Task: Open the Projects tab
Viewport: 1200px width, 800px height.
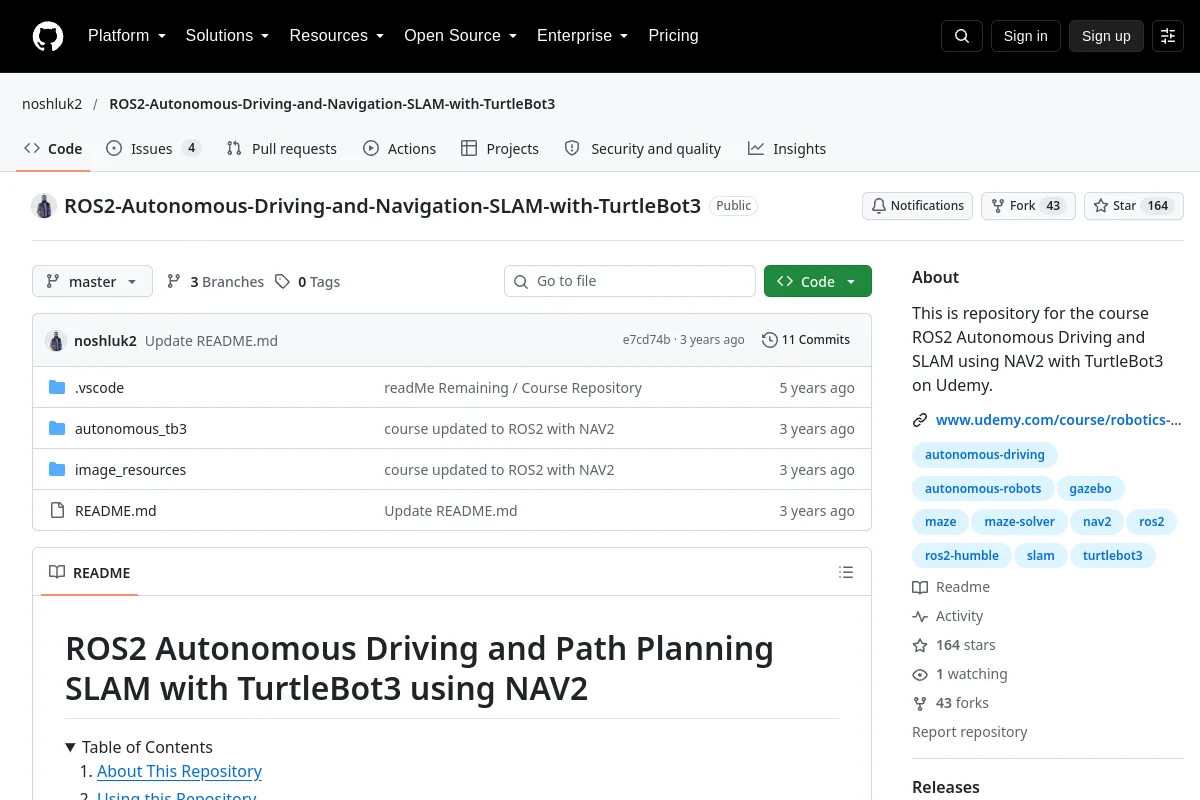Action: coord(500,149)
